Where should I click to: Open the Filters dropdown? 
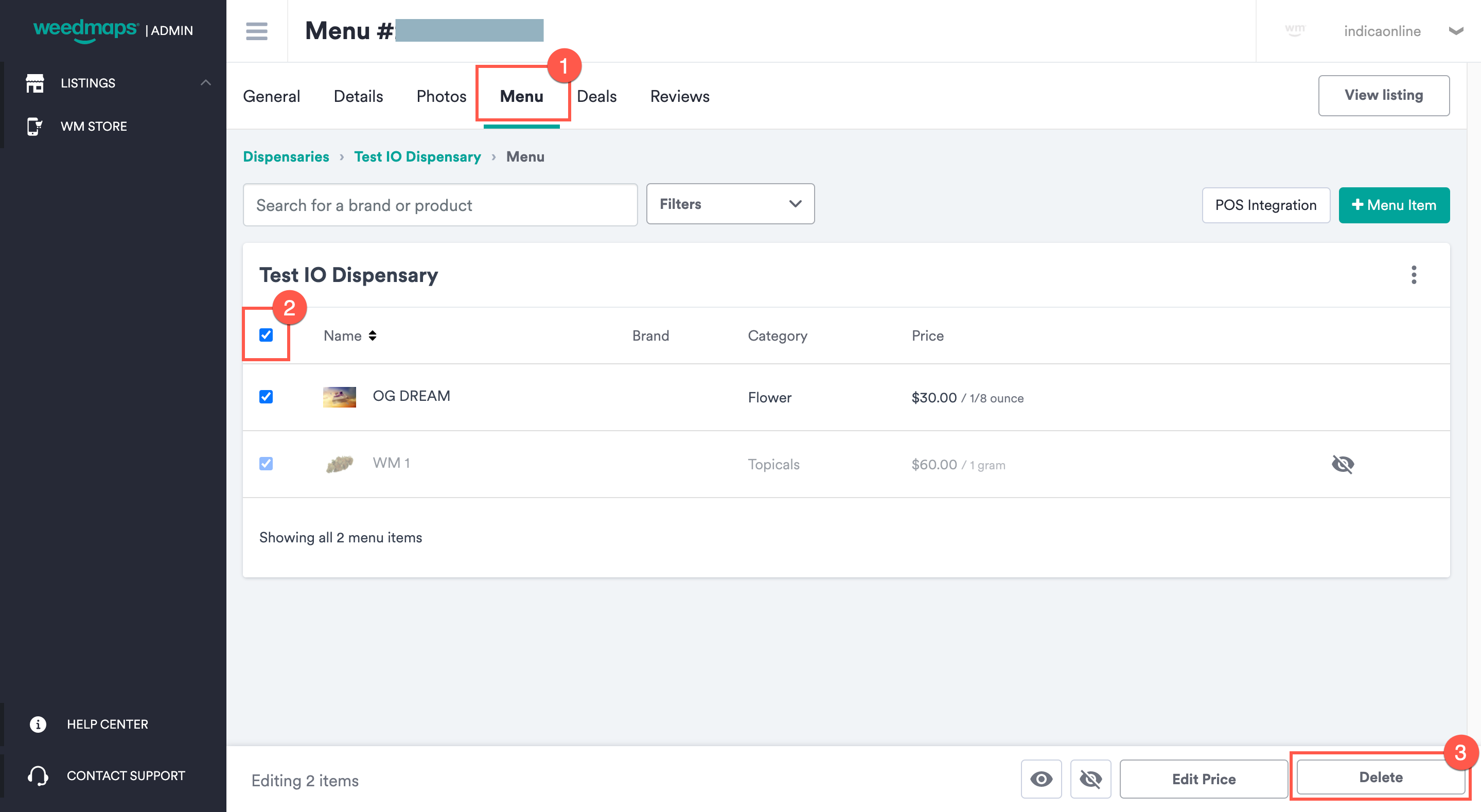tap(730, 204)
